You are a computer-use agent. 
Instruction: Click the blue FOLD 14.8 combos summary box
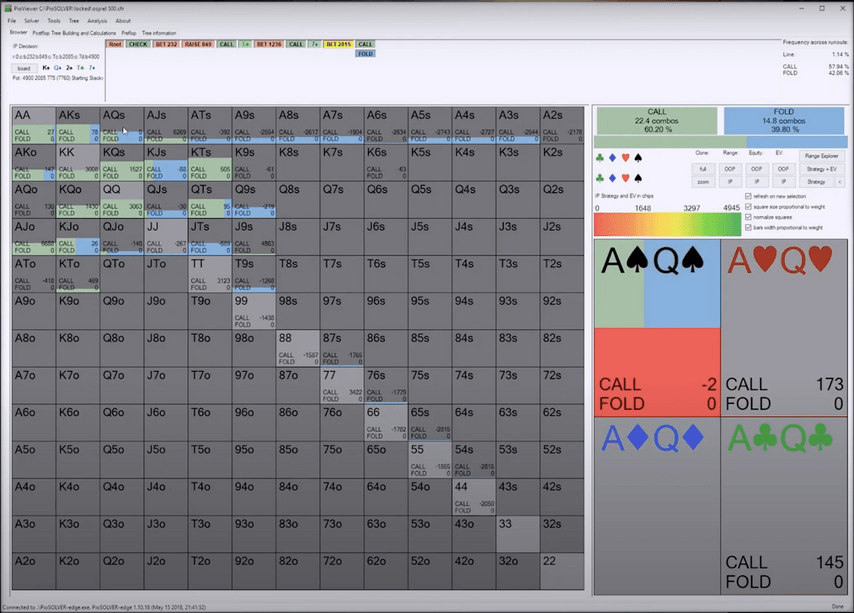784,120
